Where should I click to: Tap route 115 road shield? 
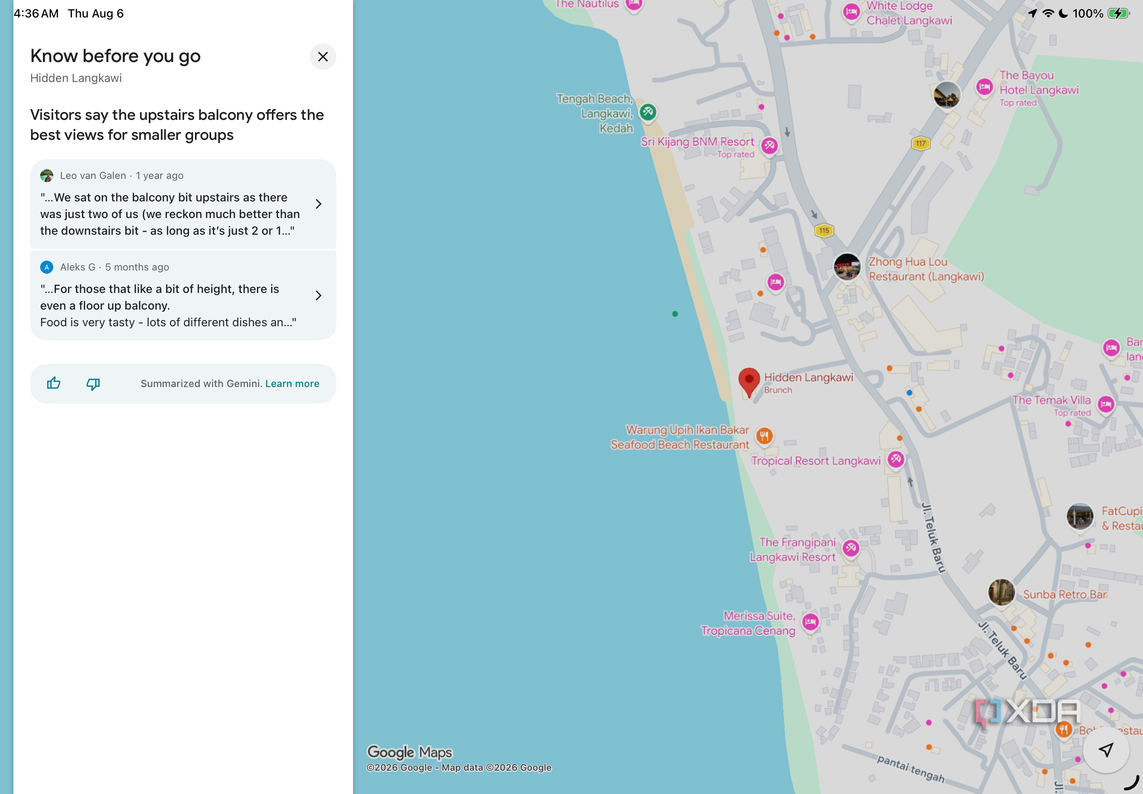[824, 230]
